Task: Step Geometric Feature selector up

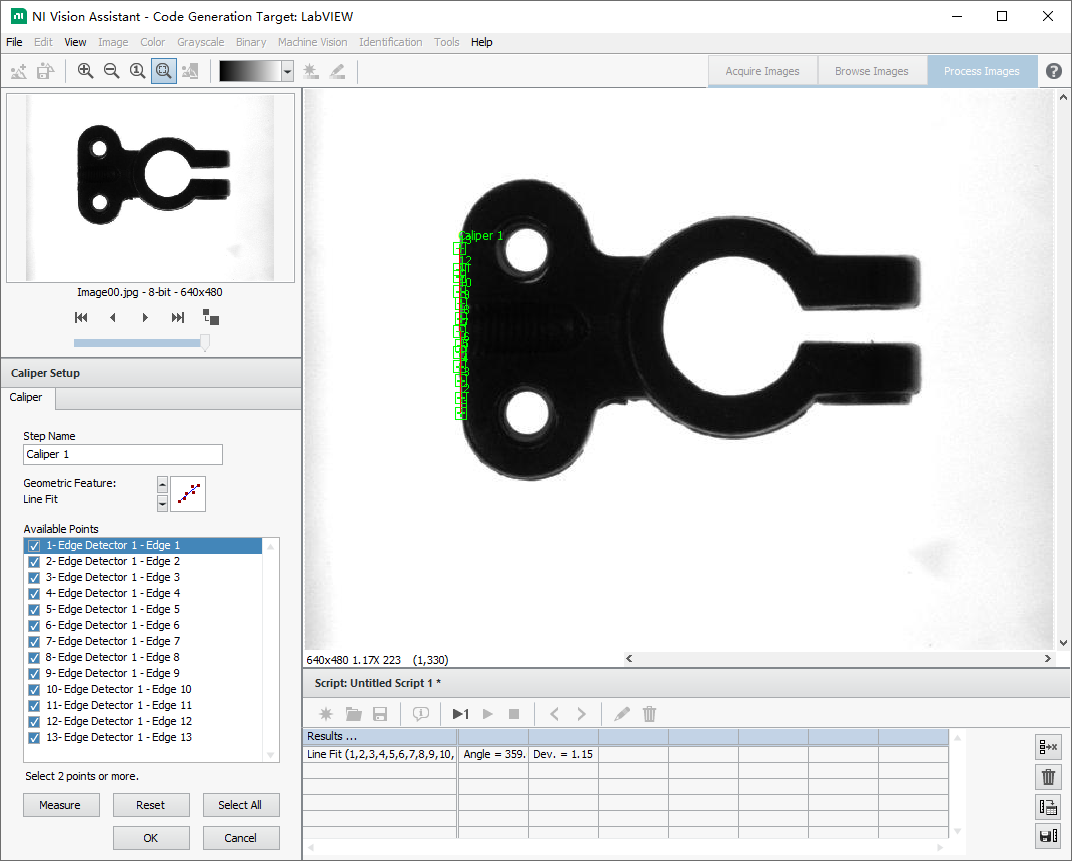Action: point(163,484)
